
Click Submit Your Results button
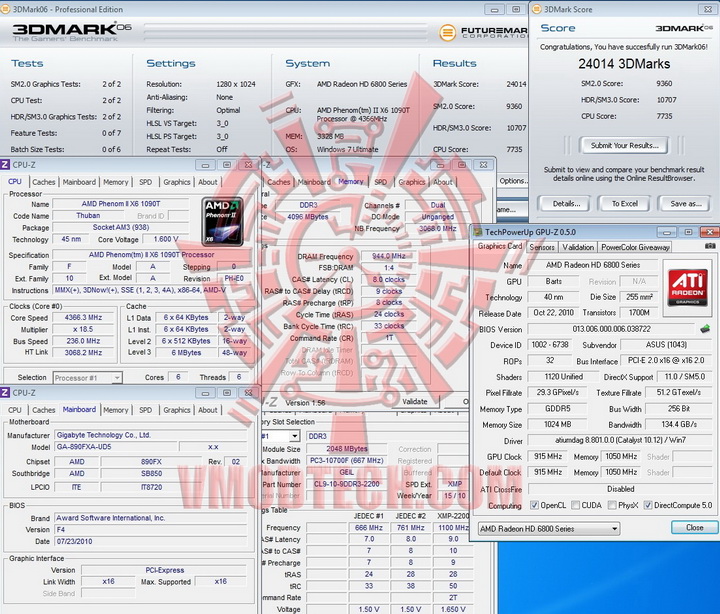tap(624, 146)
